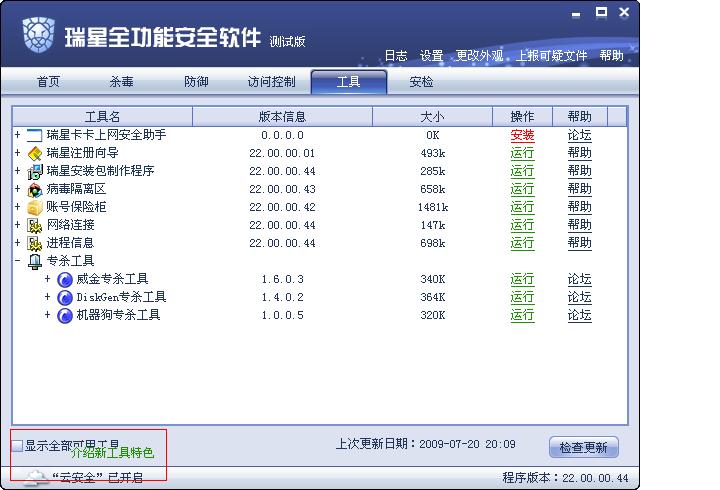720x490 pixels.
Task: Click the 瑞星注册向导 row icon
Action: [34, 153]
